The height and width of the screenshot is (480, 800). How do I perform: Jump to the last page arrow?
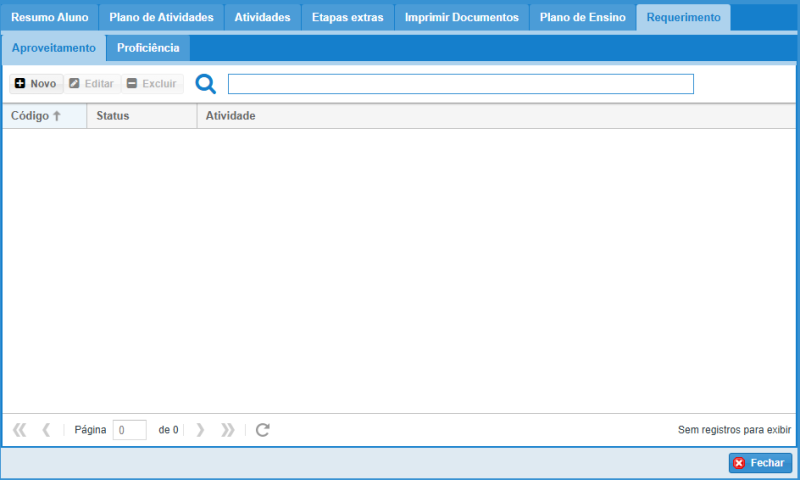click(228, 430)
